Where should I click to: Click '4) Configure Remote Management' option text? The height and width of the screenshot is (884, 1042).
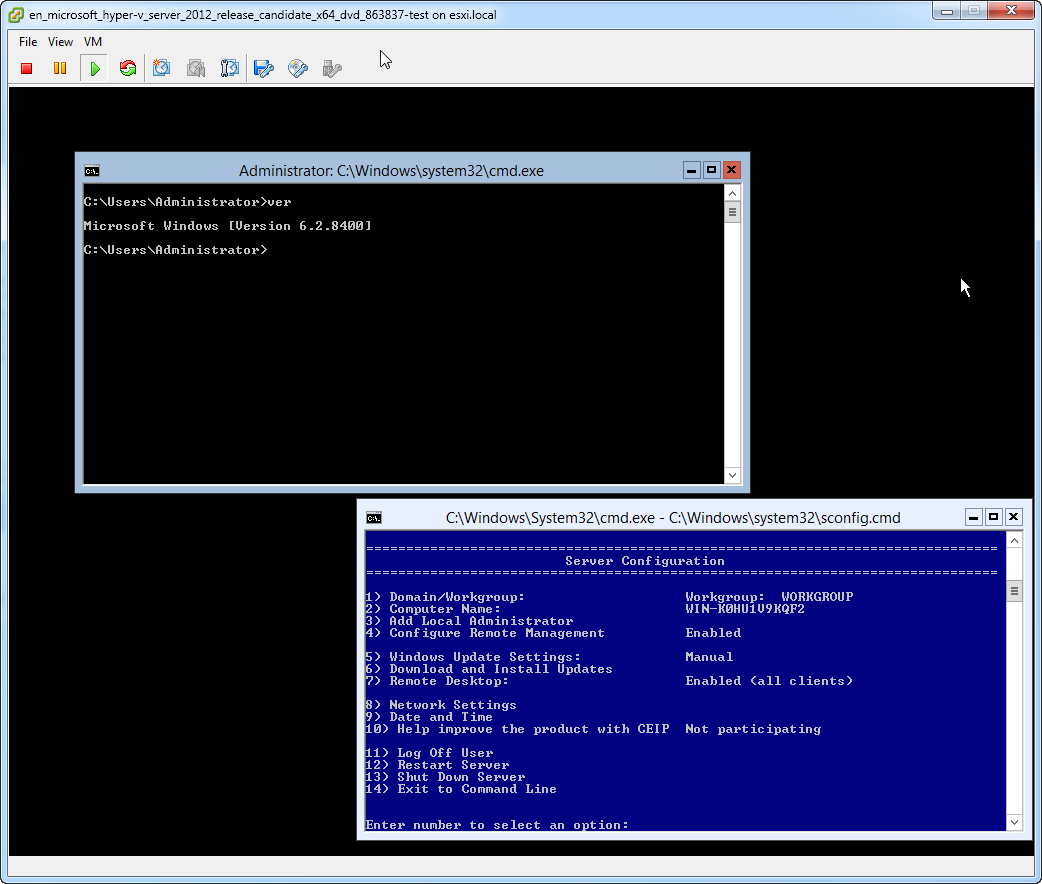click(485, 633)
